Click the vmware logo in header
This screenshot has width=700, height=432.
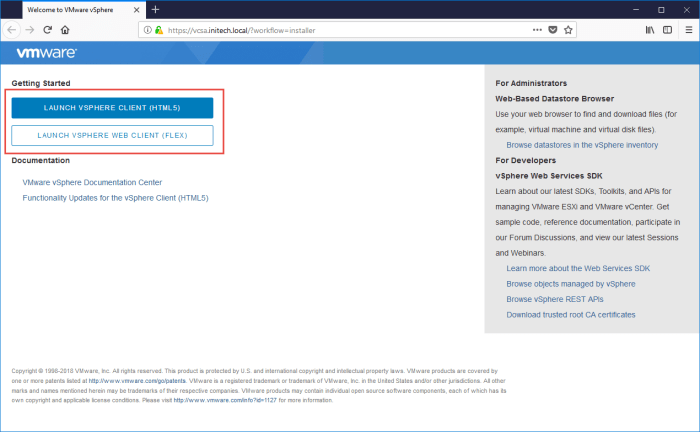point(46,53)
